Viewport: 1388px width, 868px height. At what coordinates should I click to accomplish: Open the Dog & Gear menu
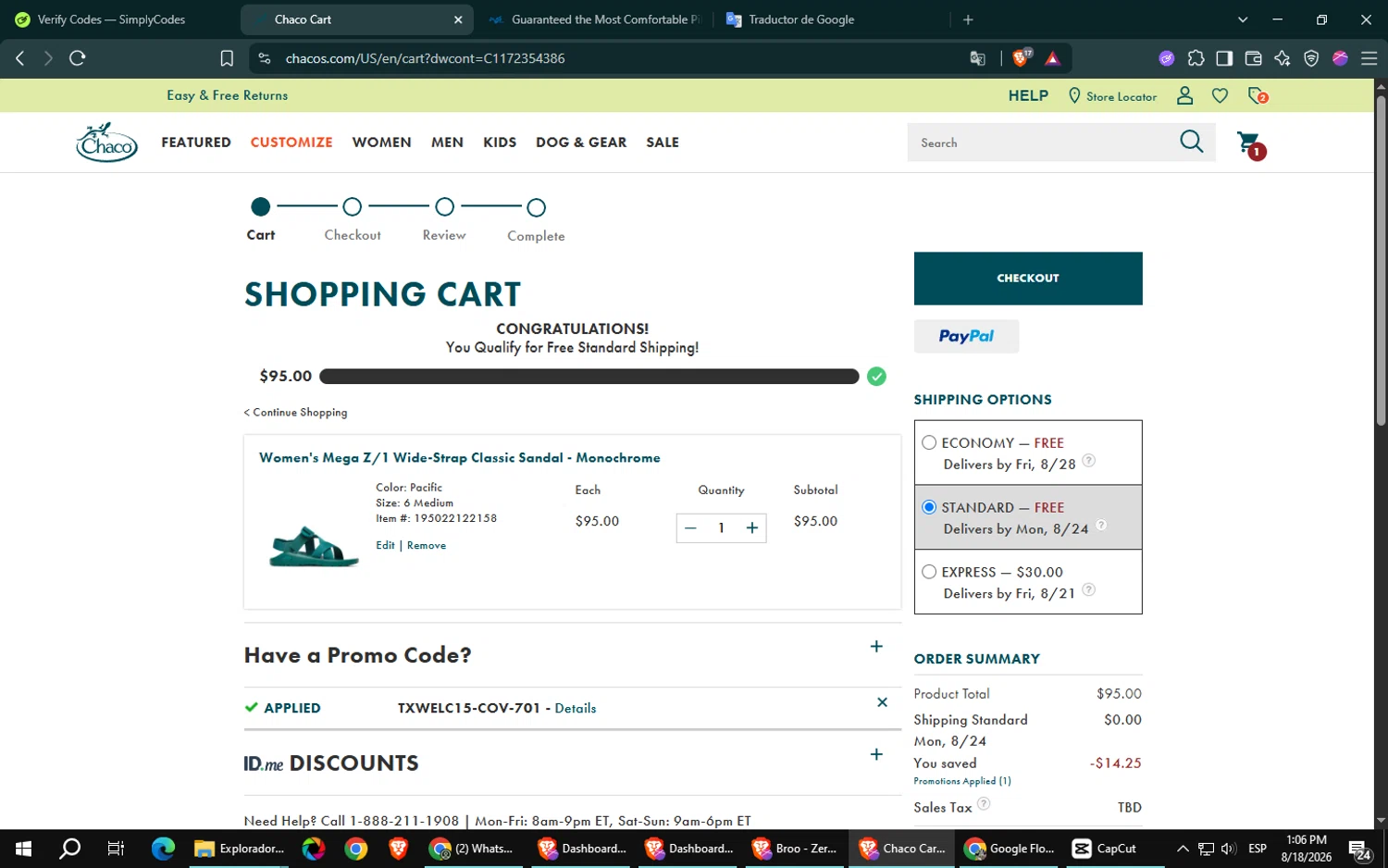(581, 143)
